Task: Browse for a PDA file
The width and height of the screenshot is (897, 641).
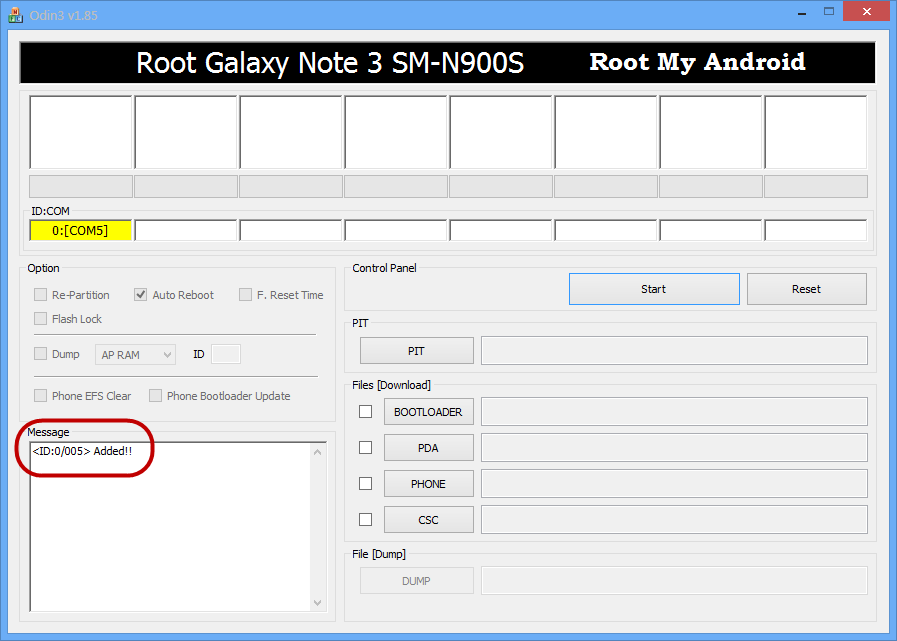Action: tap(428, 448)
